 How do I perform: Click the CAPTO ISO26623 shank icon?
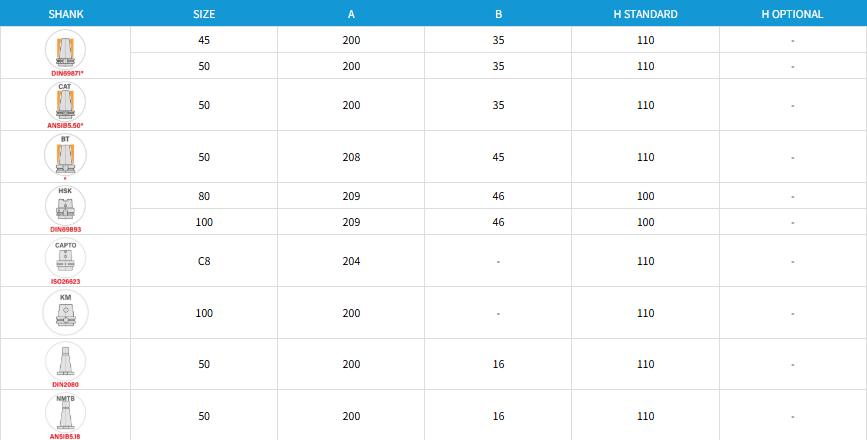click(x=65, y=258)
